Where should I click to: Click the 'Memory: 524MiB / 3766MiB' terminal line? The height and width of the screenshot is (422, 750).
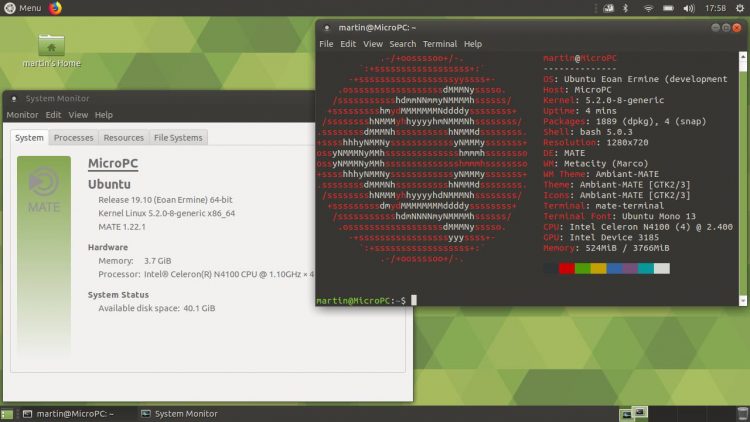[606, 248]
